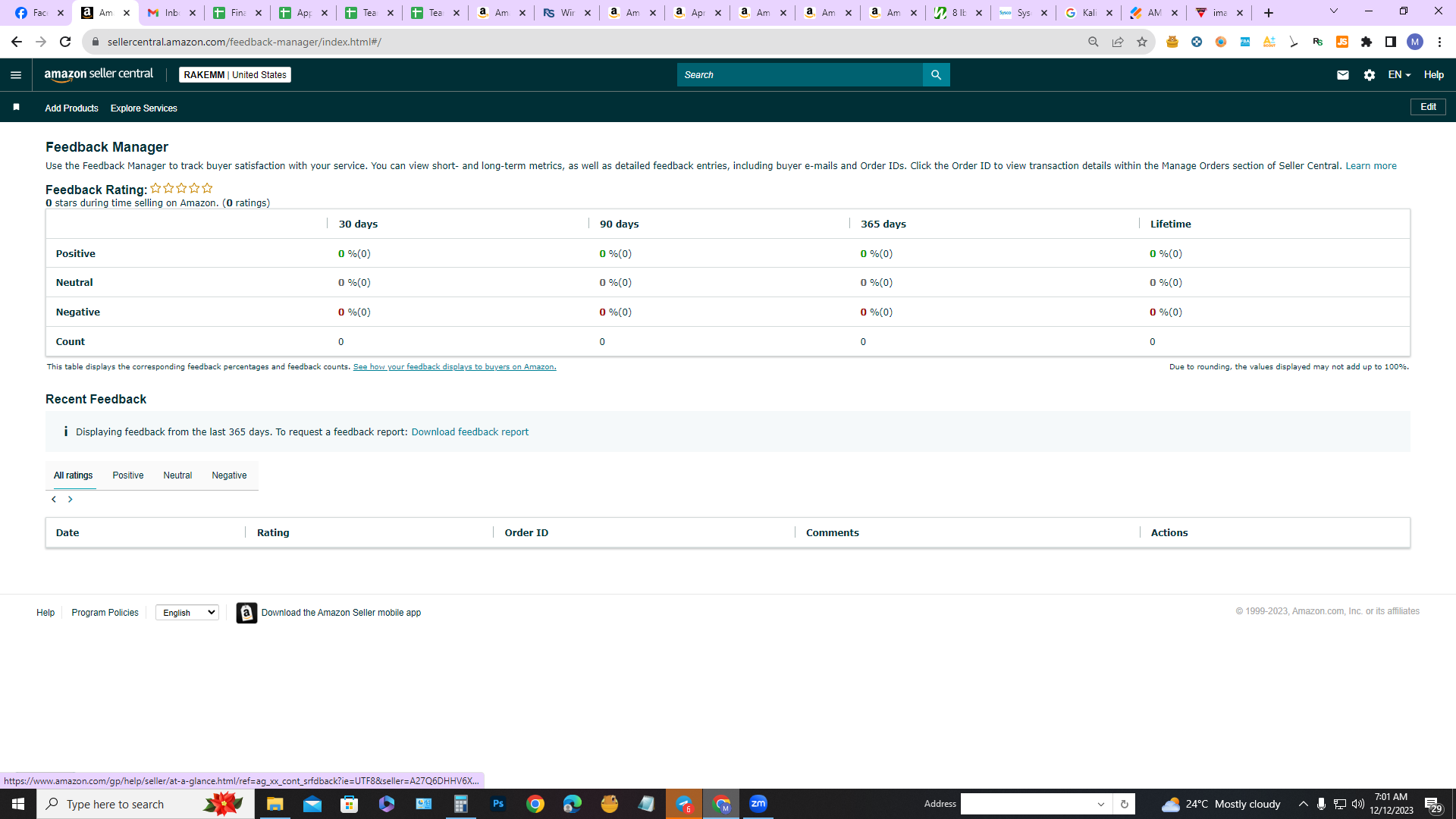This screenshot has width=1456, height=819.
Task: Click the Amazon Seller app icon
Action: coord(246,613)
